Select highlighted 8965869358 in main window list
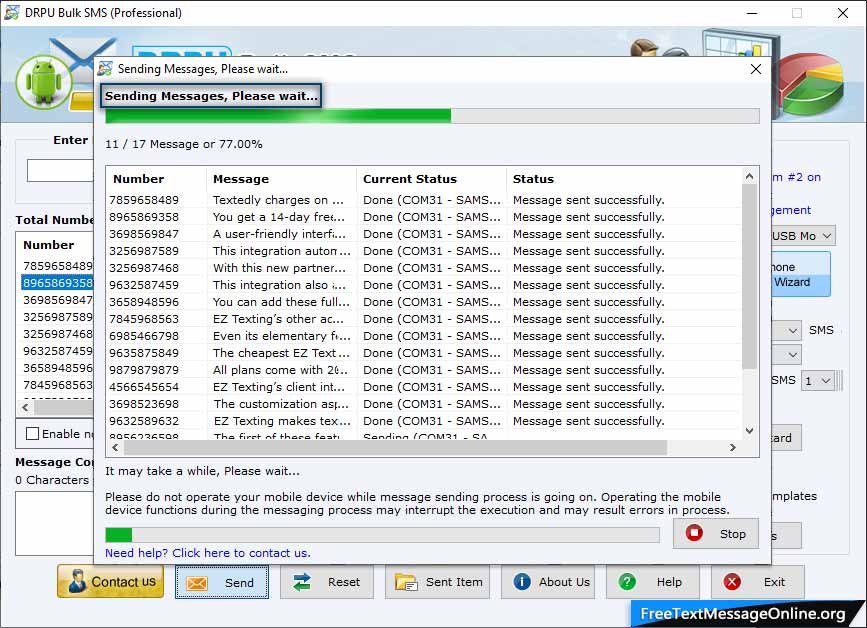 coord(58,283)
